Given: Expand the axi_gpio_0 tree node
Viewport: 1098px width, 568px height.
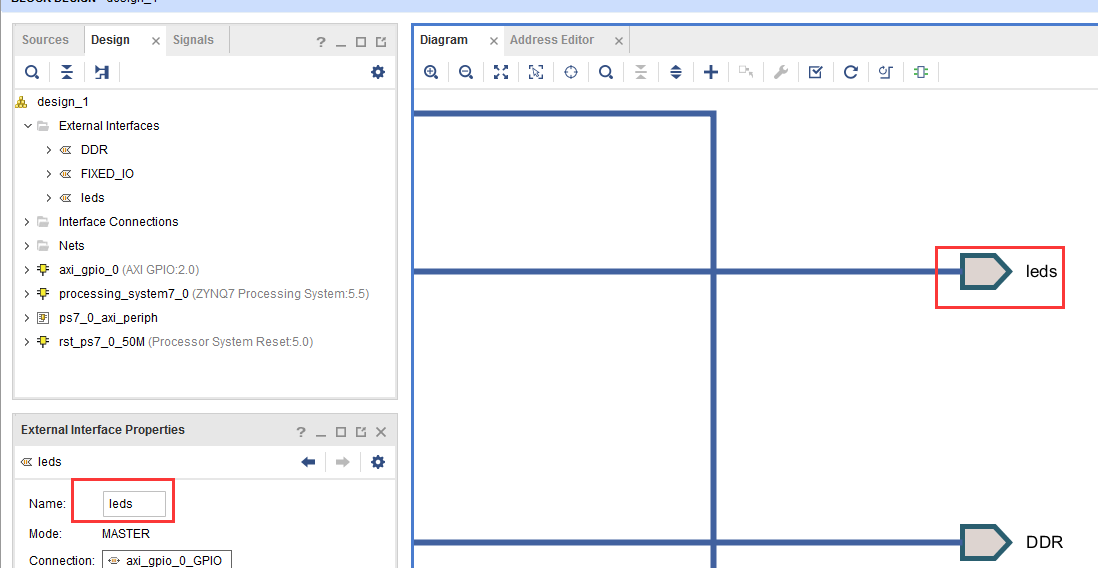Looking at the screenshot, I should 27,270.
